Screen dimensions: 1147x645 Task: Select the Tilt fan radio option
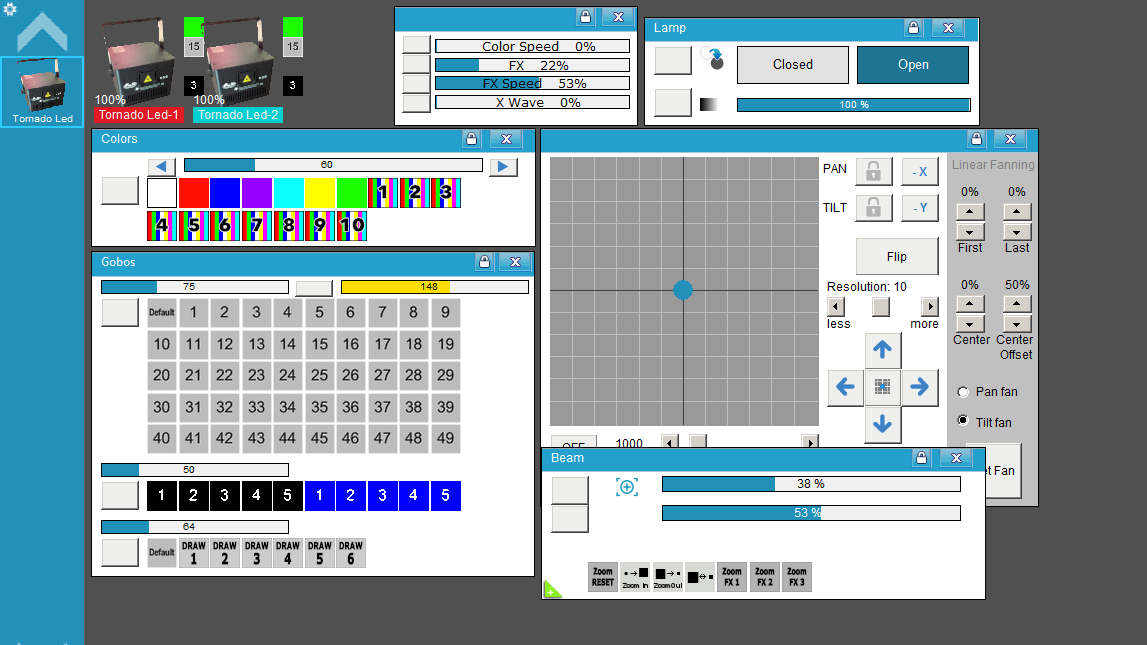tap(963, 421)
